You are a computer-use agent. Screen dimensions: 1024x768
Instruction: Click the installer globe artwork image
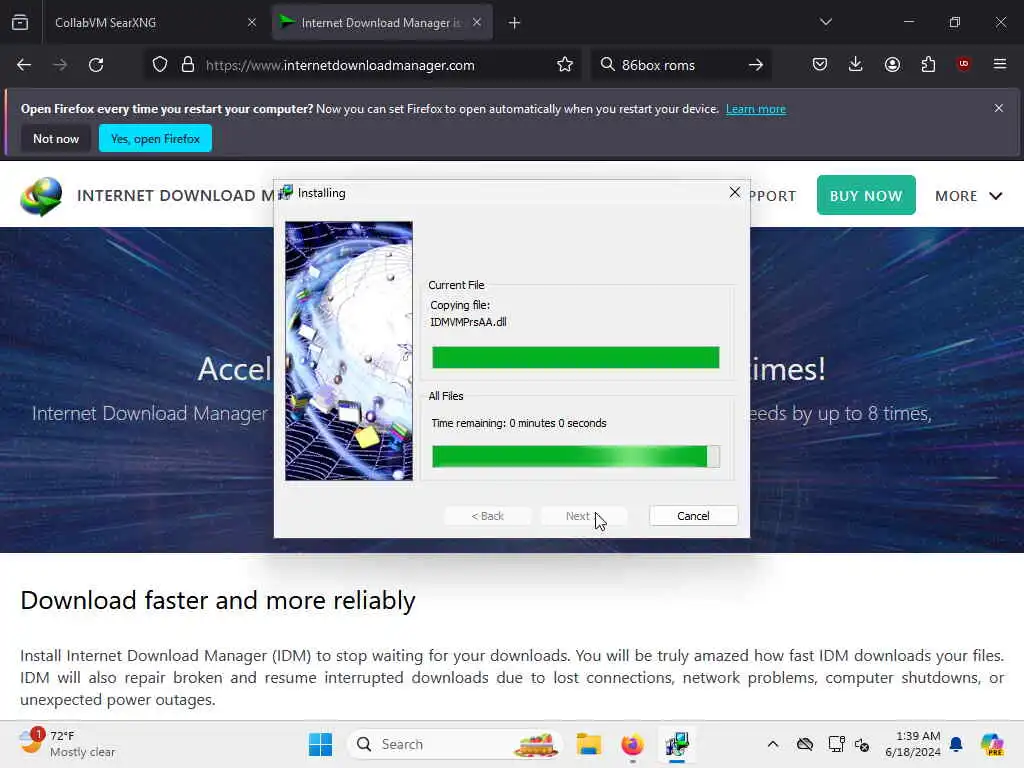349,351
